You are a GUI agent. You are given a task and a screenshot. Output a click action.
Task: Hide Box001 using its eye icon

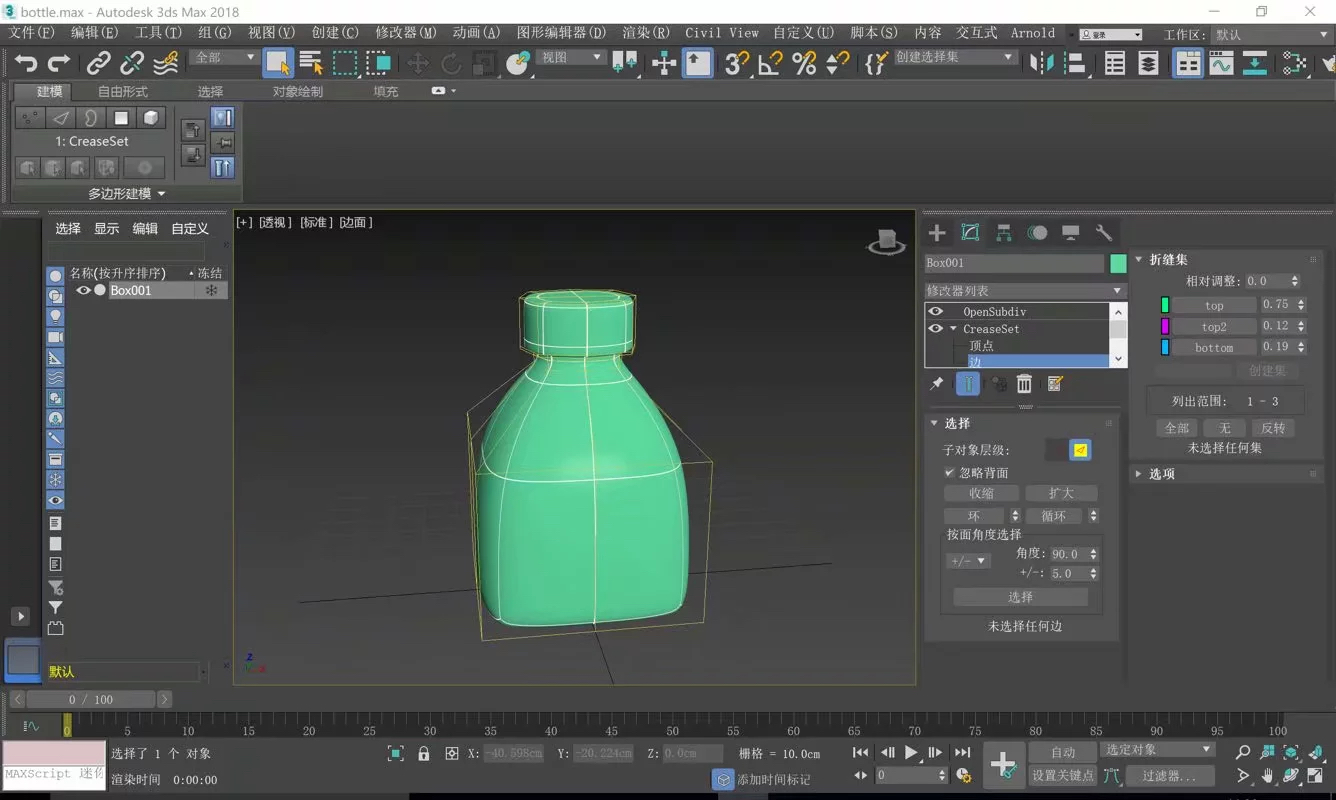click(84, 291)
